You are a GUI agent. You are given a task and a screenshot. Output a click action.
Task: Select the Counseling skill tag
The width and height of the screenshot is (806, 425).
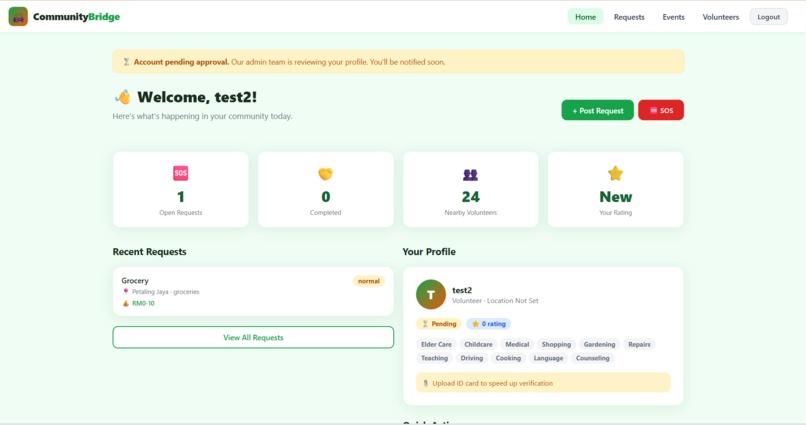click(592, 358)
